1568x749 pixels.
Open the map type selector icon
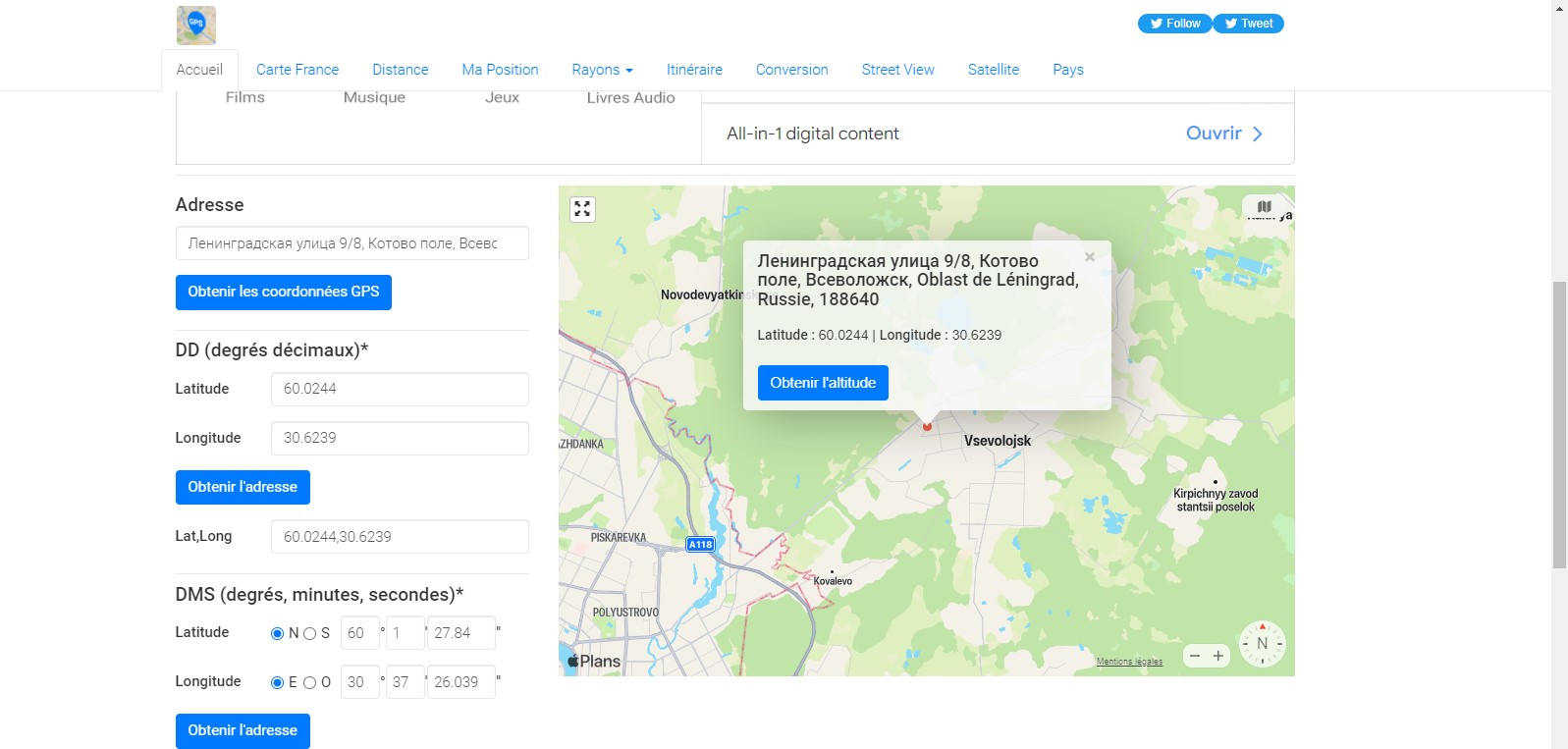[x=1264, y=207]
